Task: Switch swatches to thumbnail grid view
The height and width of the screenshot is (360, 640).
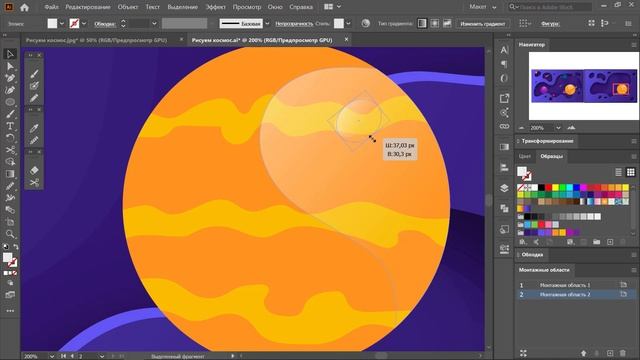Action: (x=631, y=172)
